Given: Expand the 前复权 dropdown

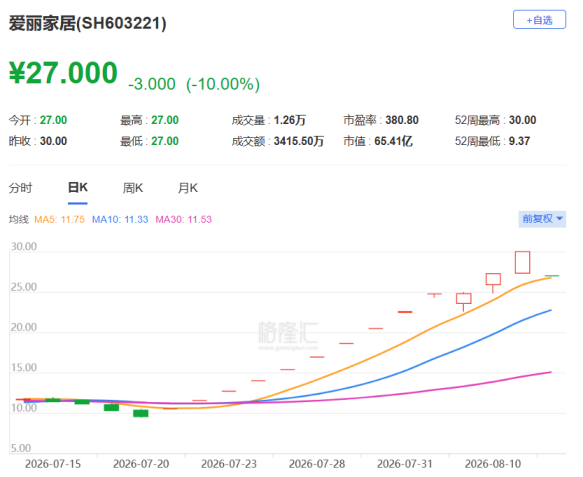Looking at the screenshot, I should click(542, 219).
